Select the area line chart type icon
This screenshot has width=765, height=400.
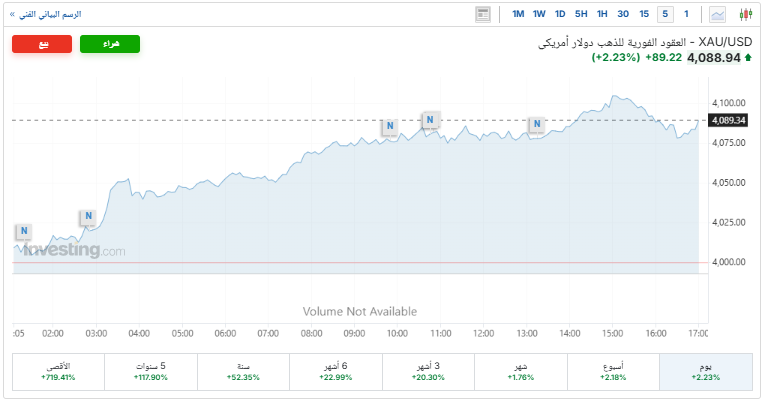pos(718,14)
